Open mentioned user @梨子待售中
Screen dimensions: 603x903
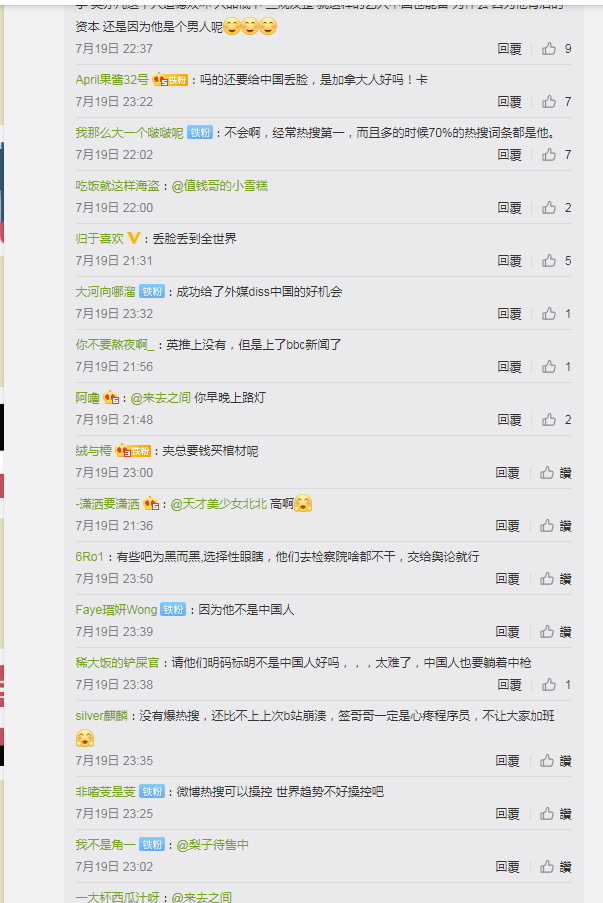(213, 845)
